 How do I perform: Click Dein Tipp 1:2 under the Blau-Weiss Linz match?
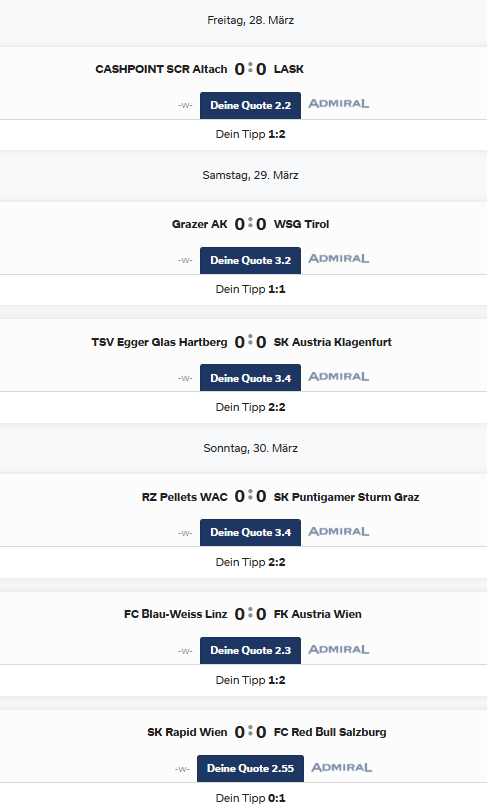click(250, 680)
